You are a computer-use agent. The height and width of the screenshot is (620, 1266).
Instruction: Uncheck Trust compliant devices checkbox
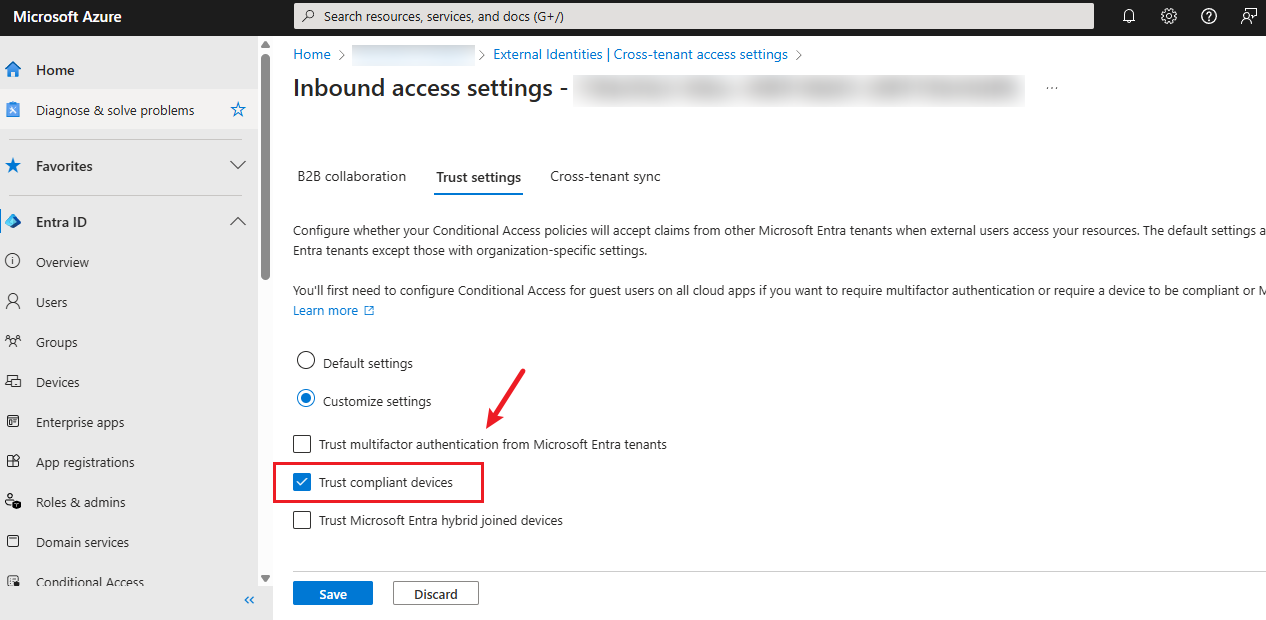pos(302,482)
